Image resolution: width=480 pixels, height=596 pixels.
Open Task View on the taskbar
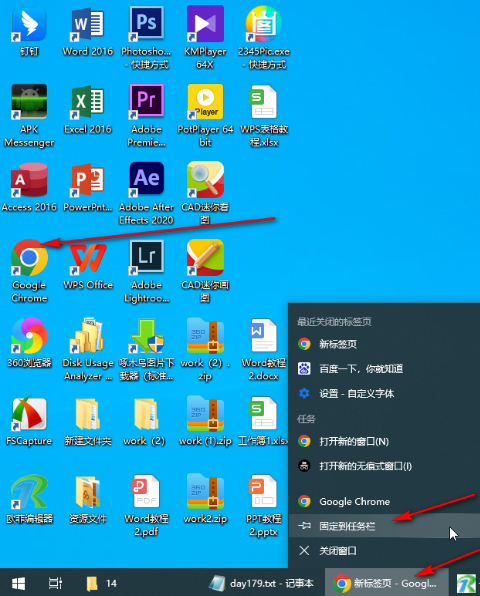55,583
